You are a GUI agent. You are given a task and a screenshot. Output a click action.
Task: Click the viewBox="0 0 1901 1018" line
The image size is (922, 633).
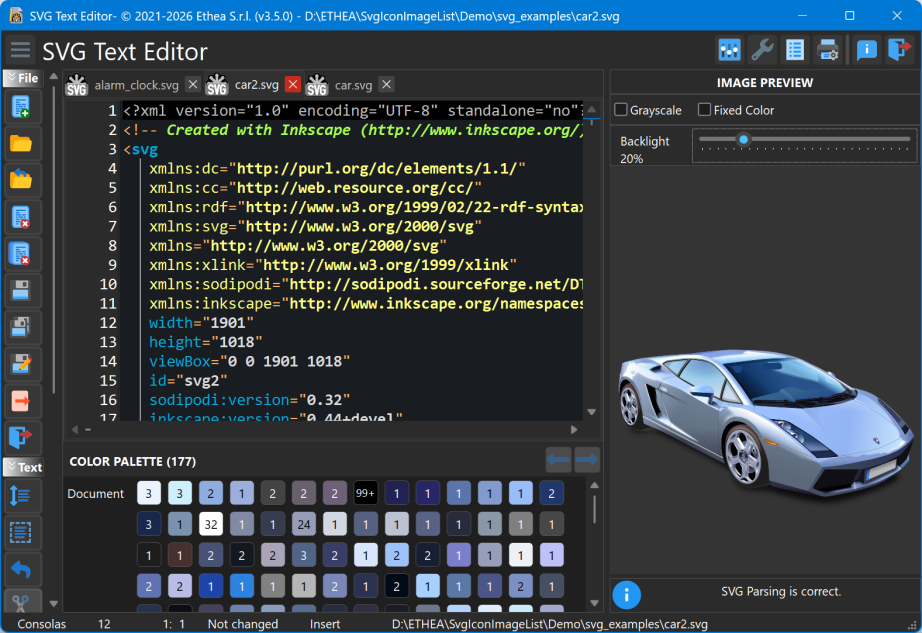pyautogui.click(x=249, y=361)
